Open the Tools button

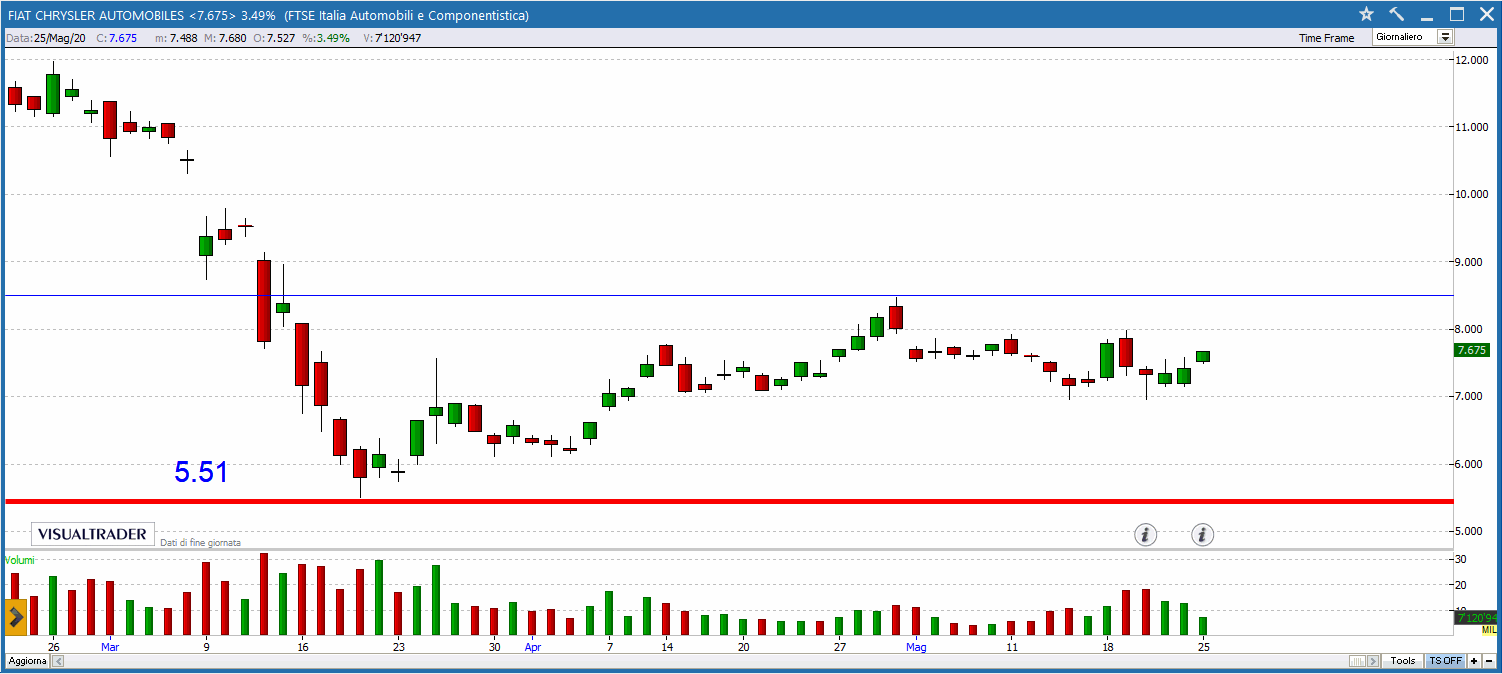(x=1403, y=661)
